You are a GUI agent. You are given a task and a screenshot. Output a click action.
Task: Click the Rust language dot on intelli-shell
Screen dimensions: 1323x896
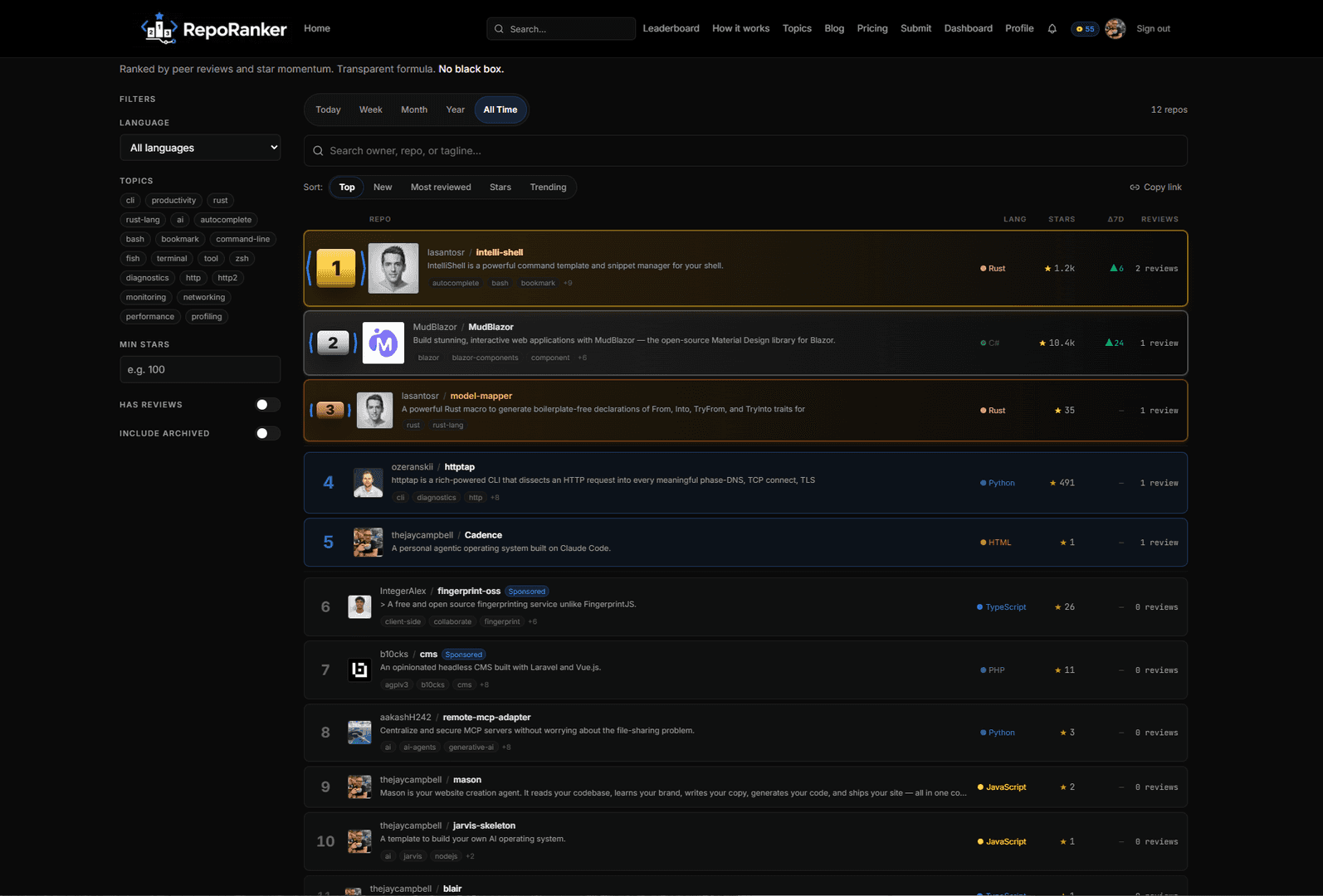(x=984, y=269)
